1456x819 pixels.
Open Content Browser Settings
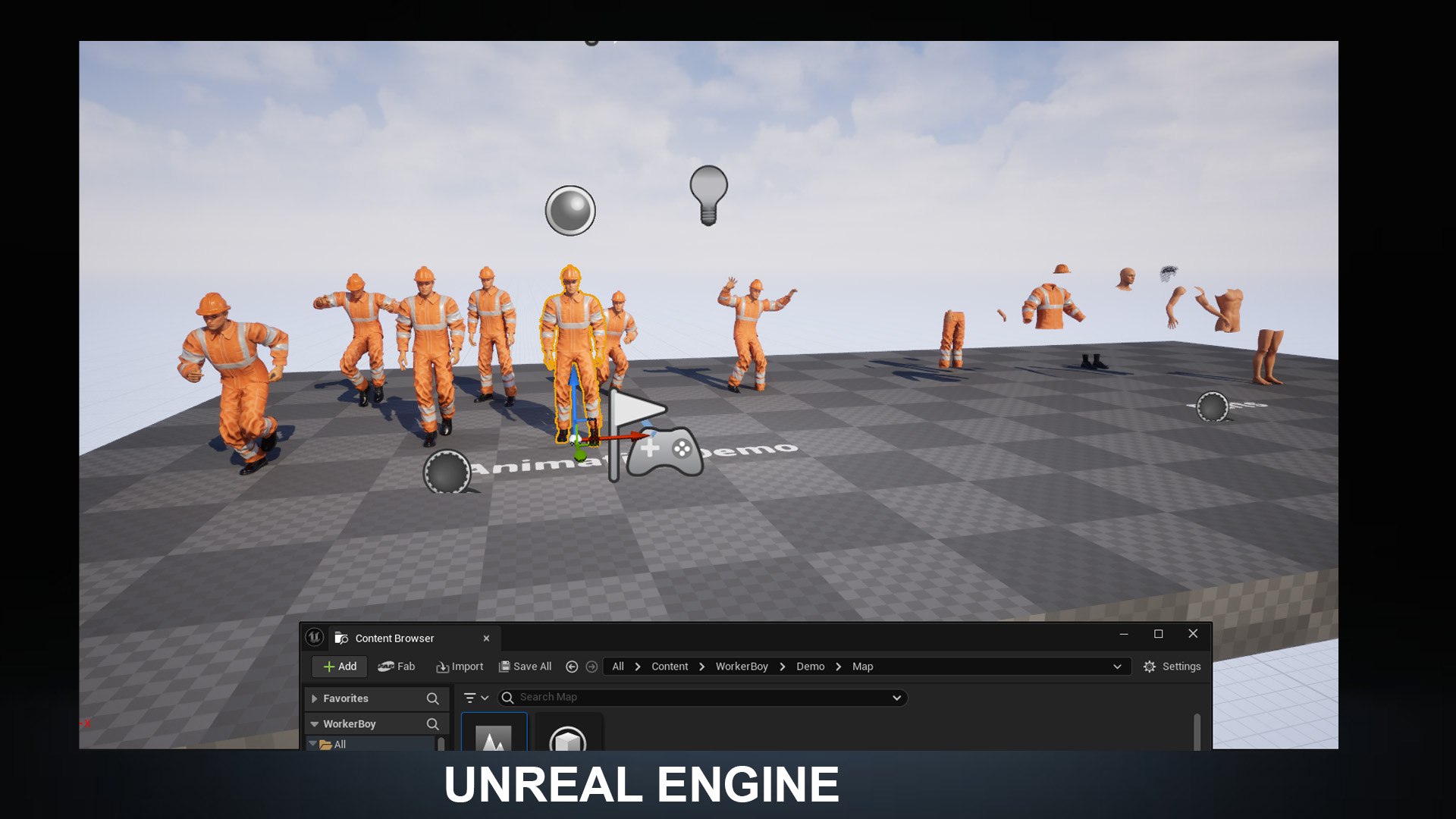1172,667
